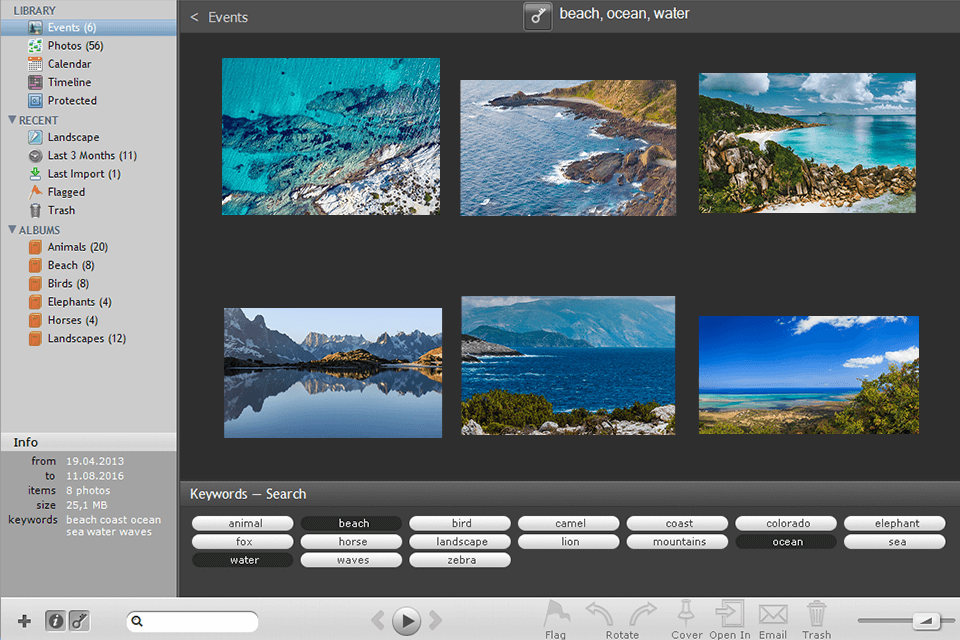Open Last Import icon with green arrow
Screen dimensions: 960x640
(x=36, y=174)
